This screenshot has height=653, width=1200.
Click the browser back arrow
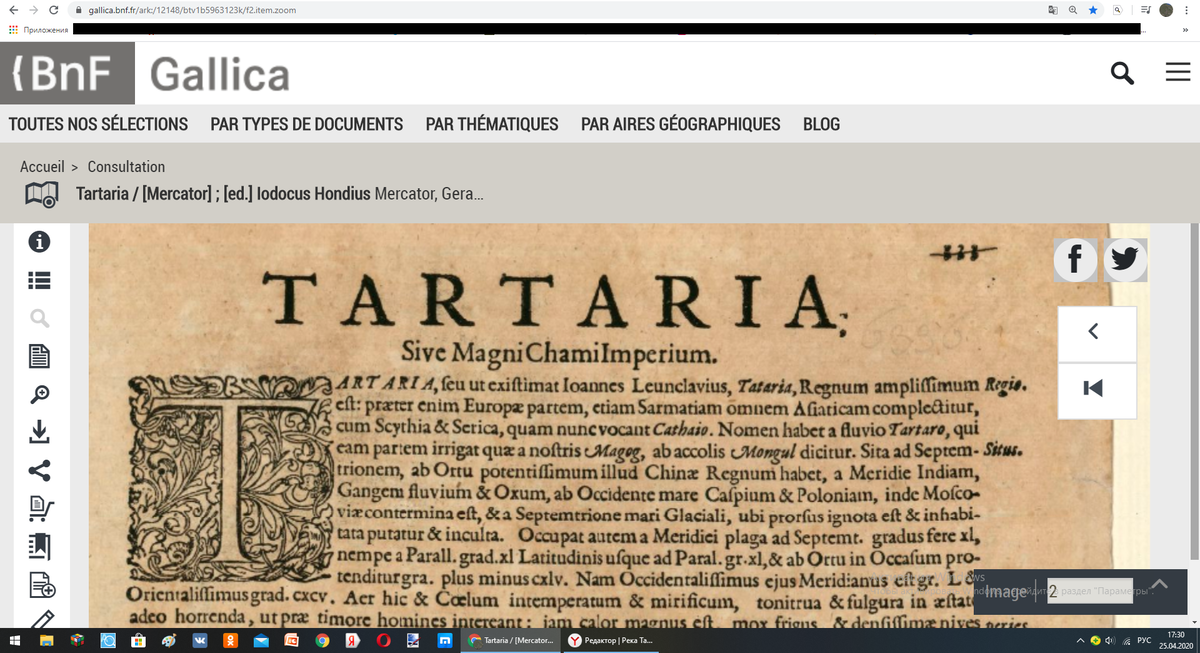[12, 9]
